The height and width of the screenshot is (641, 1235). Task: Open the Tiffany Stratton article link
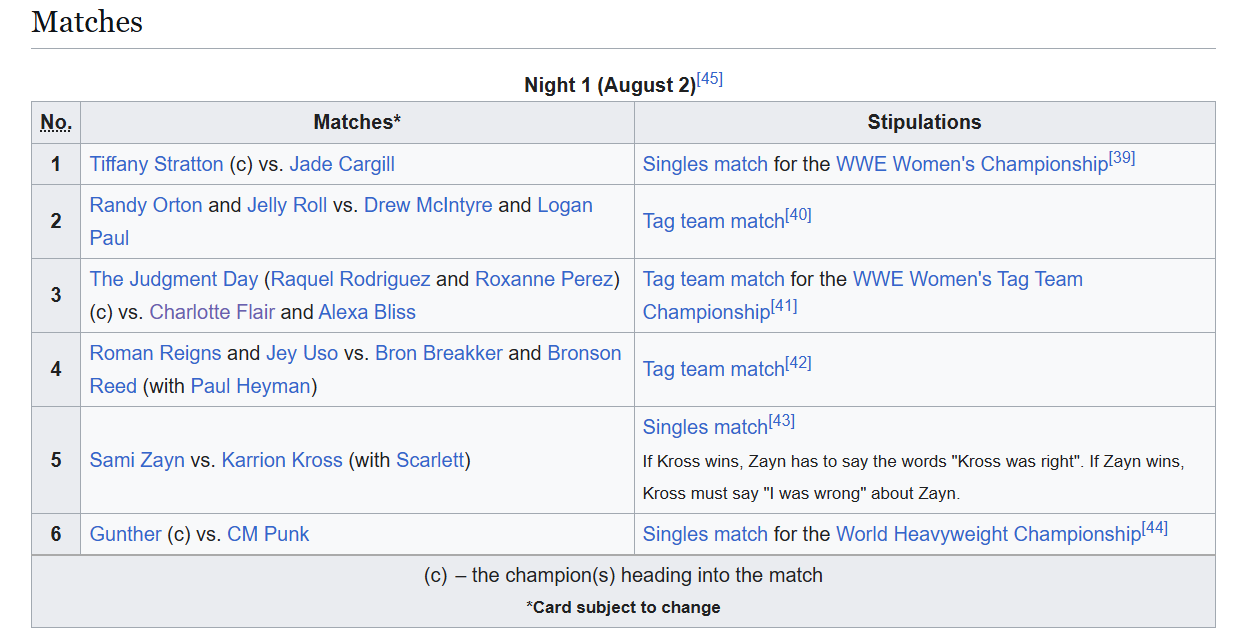click(157, 164)
